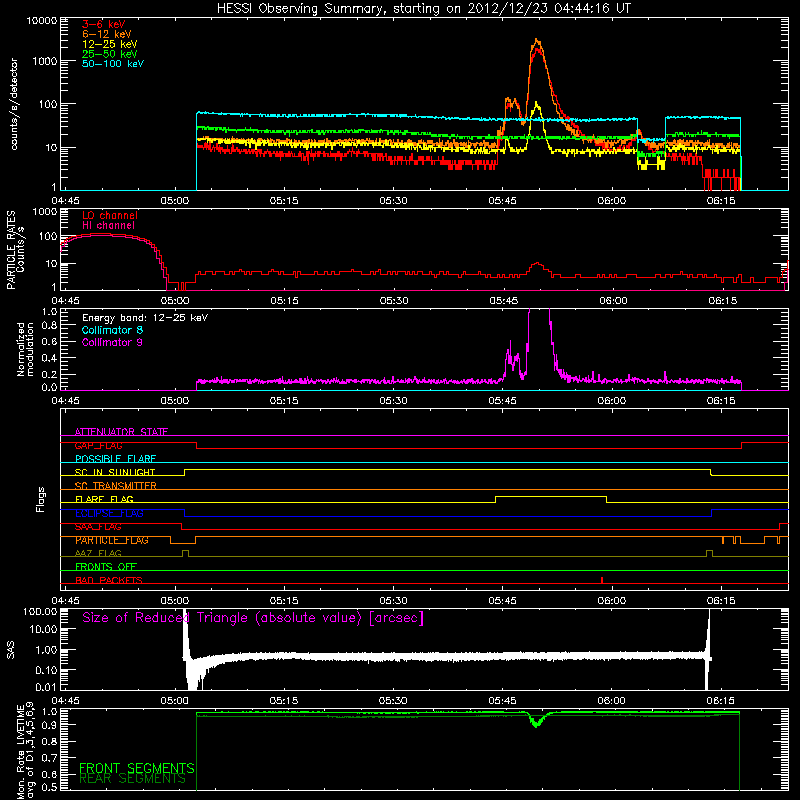Select the Collimator 8 legend label

pyautogui.click(x=112, y=330)
